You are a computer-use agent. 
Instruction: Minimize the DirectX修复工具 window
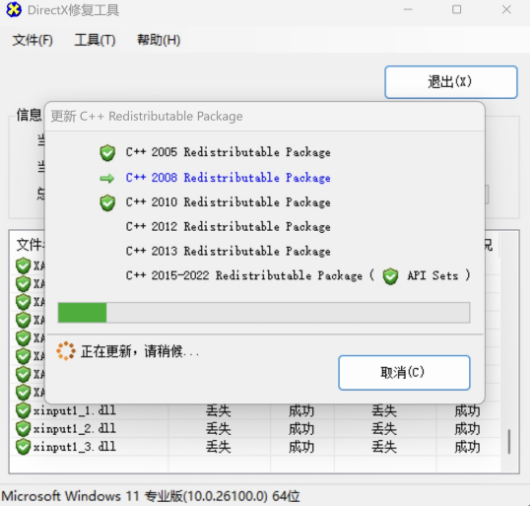coord(408,9)
